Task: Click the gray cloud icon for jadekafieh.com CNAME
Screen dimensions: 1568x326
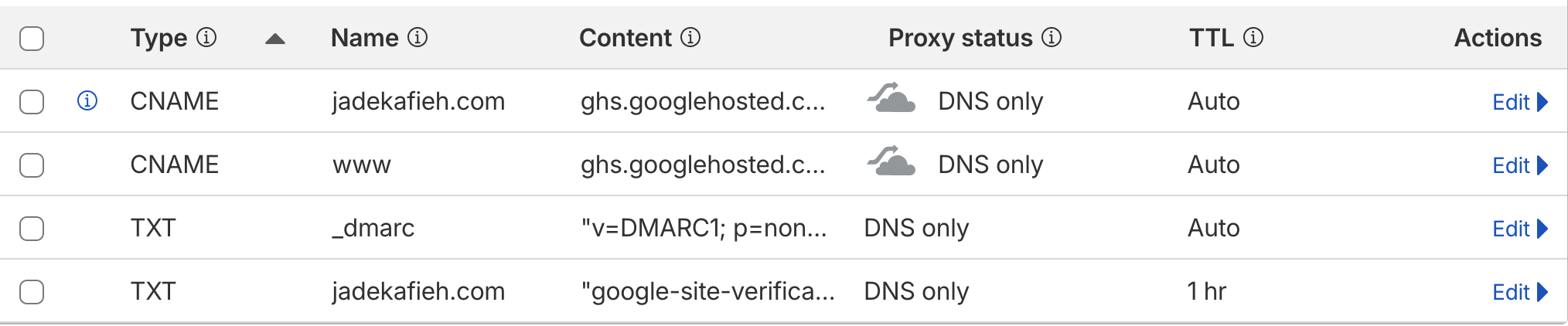Action: click(x=891, y=99)
